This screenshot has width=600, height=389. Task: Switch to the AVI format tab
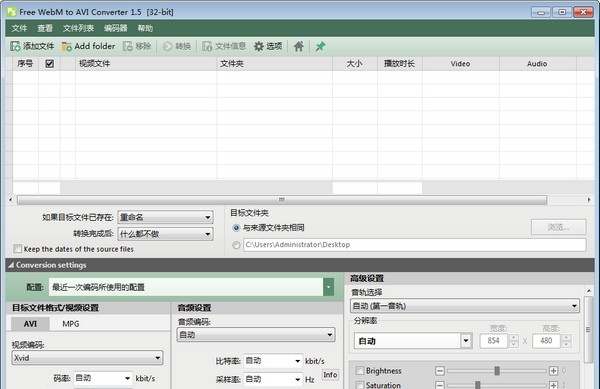coord(30,324)
